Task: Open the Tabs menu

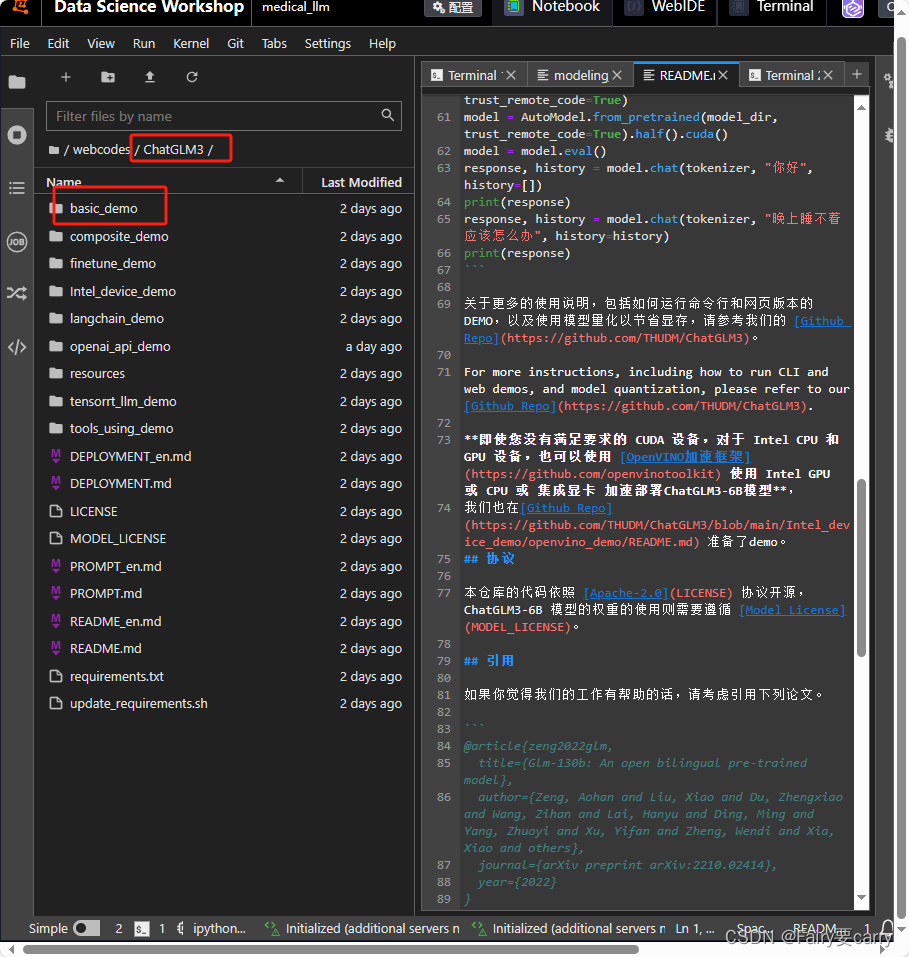Action: pyautogui.click(x=274, y=44)
